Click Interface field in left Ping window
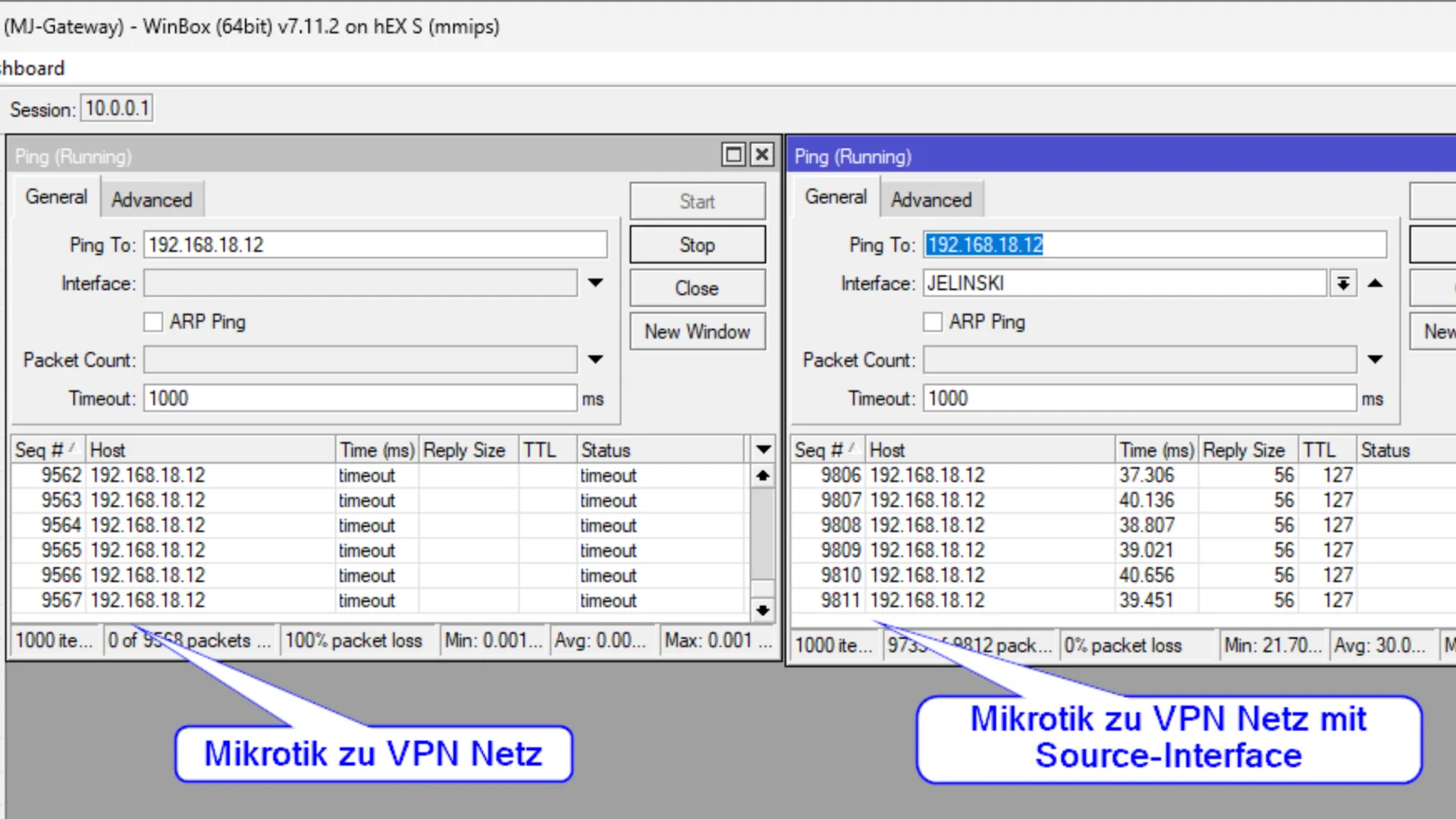Screen dimensions: 1456x819 click(x=361, y=284)
